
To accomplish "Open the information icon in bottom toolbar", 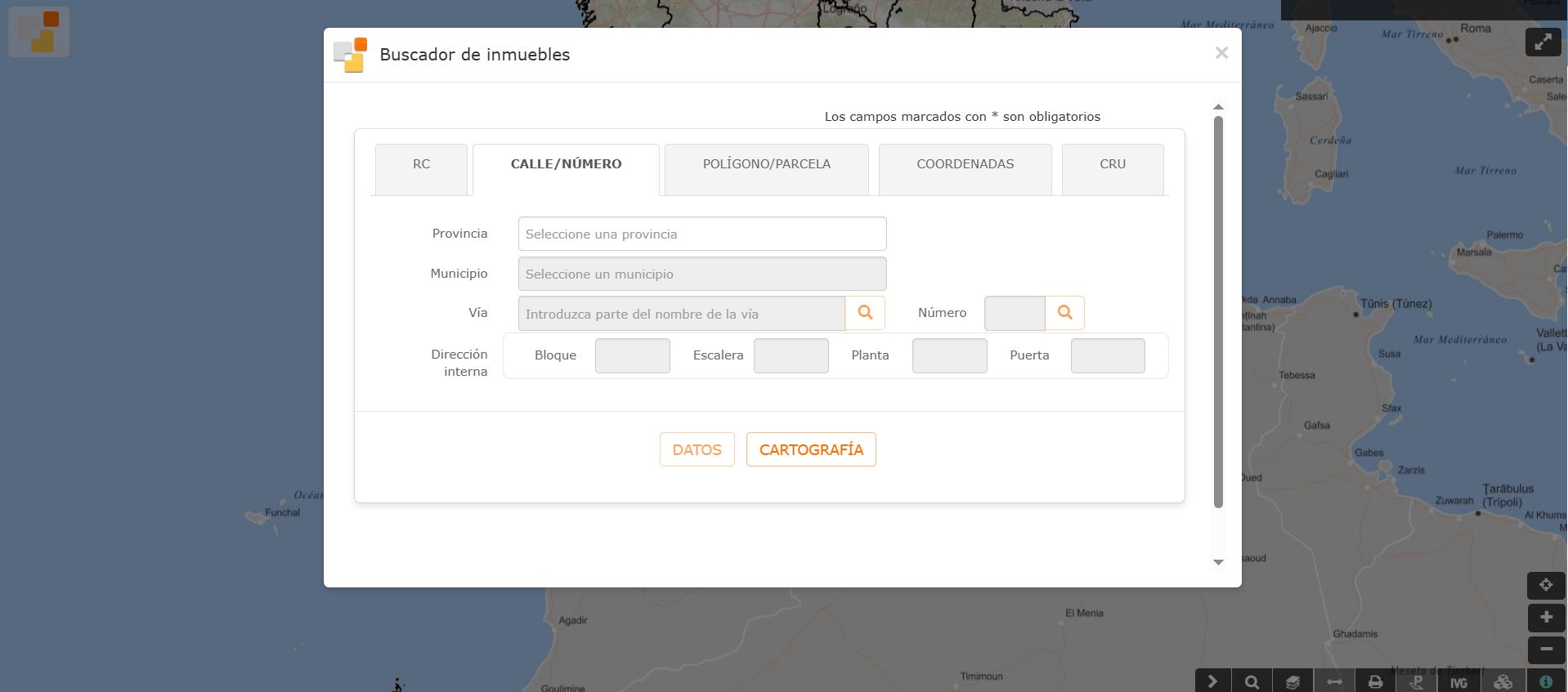I will [1545, 681].
